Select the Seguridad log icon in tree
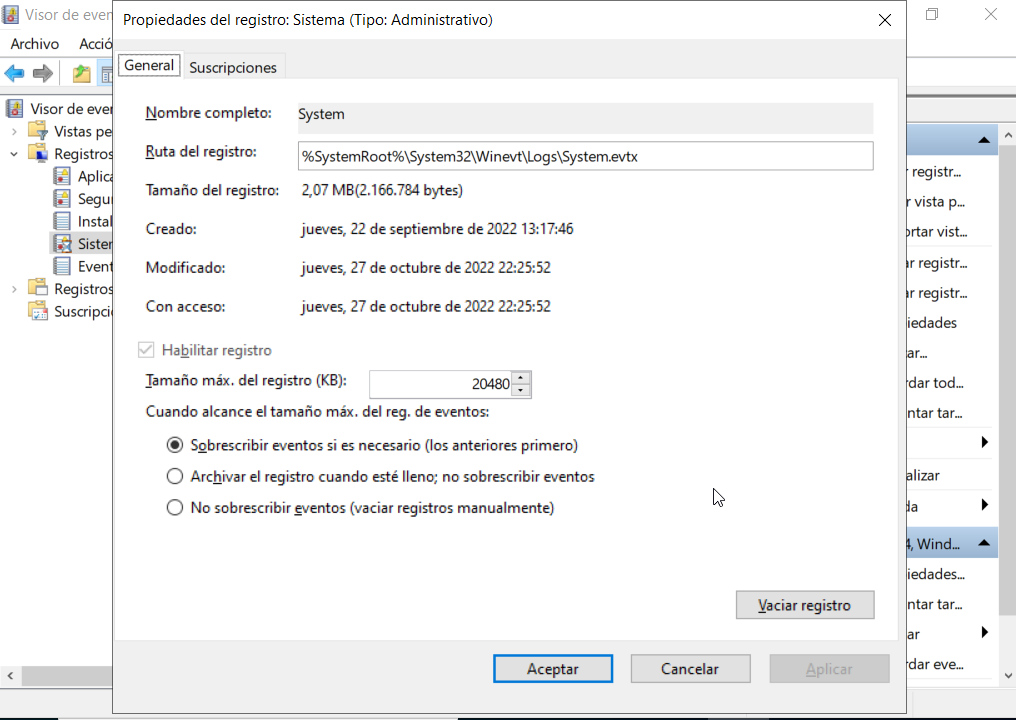Viewport: 1016px width, 720px height. click(x=63, y=199)
